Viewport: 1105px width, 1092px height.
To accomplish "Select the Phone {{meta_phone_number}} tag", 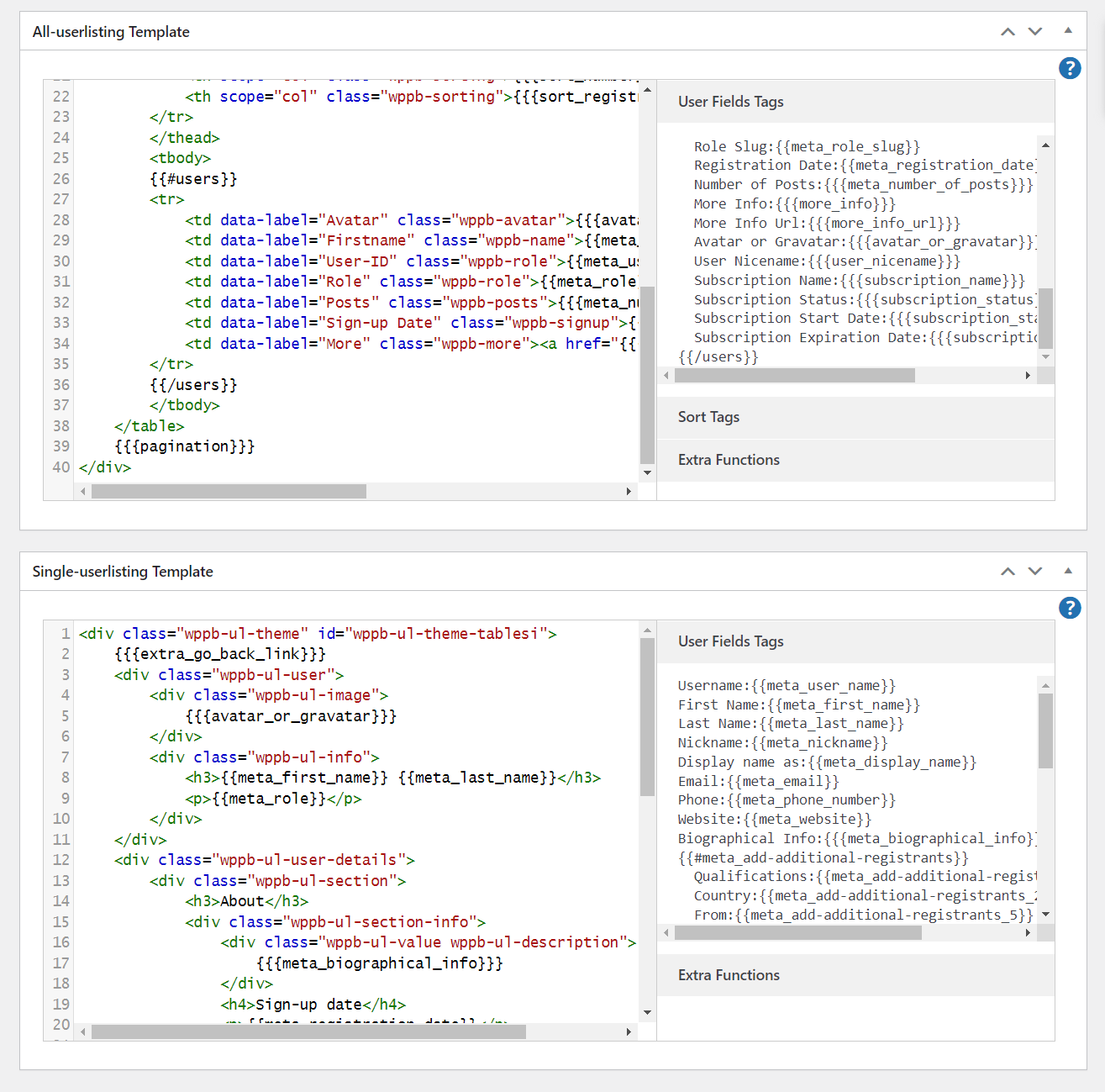I will click(x=787, y=799).
